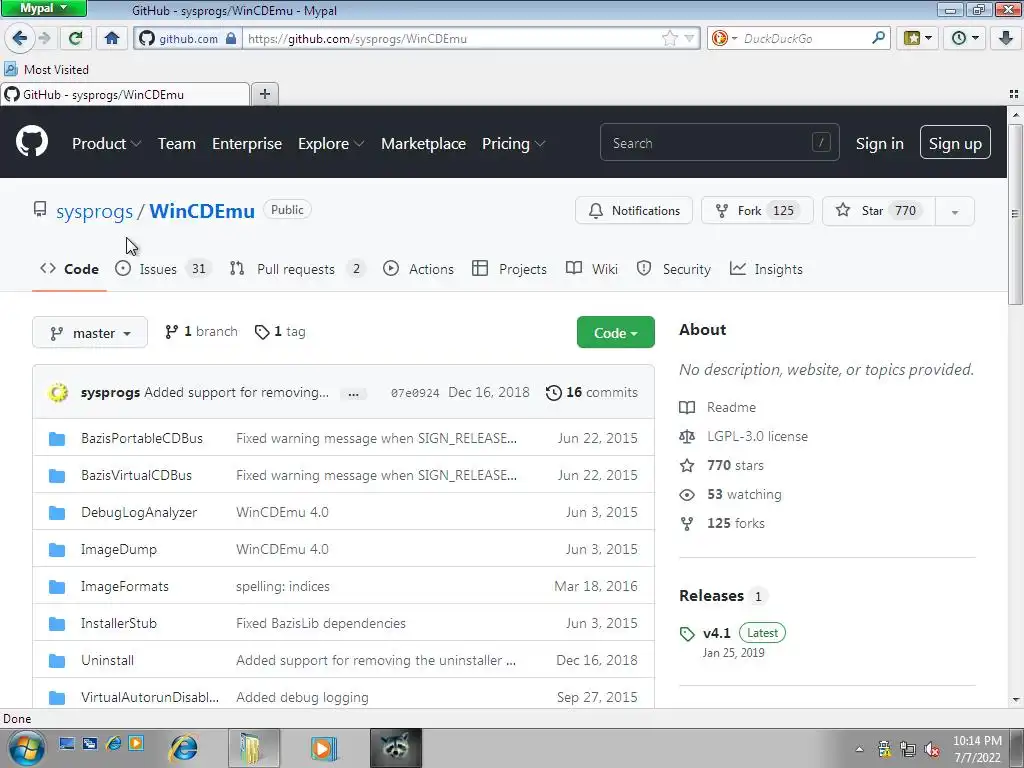The width and height of the screenshot is (1024, 768).
Task: Click the Readme book icon in About
Action: pos(687,408)
